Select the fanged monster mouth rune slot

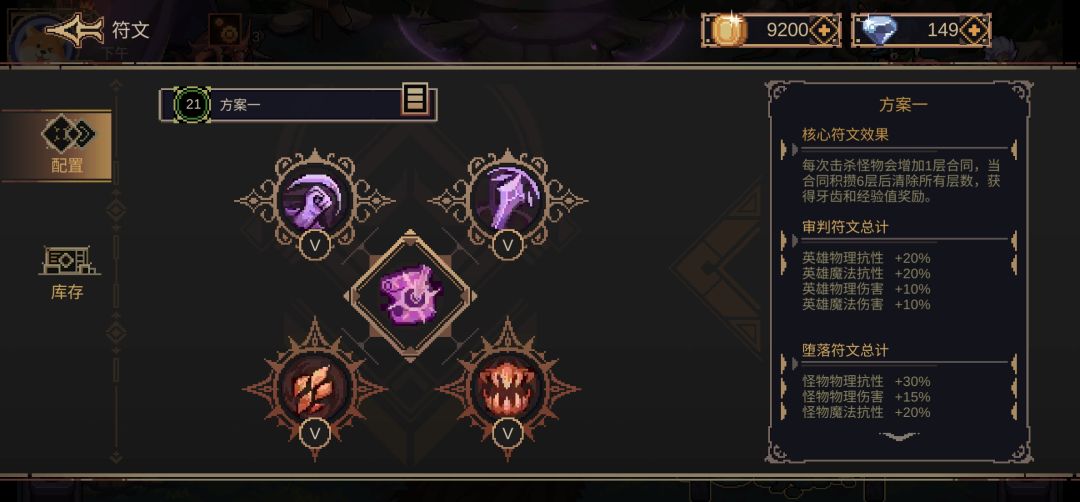pyautogui.click(x=508, y=388)
